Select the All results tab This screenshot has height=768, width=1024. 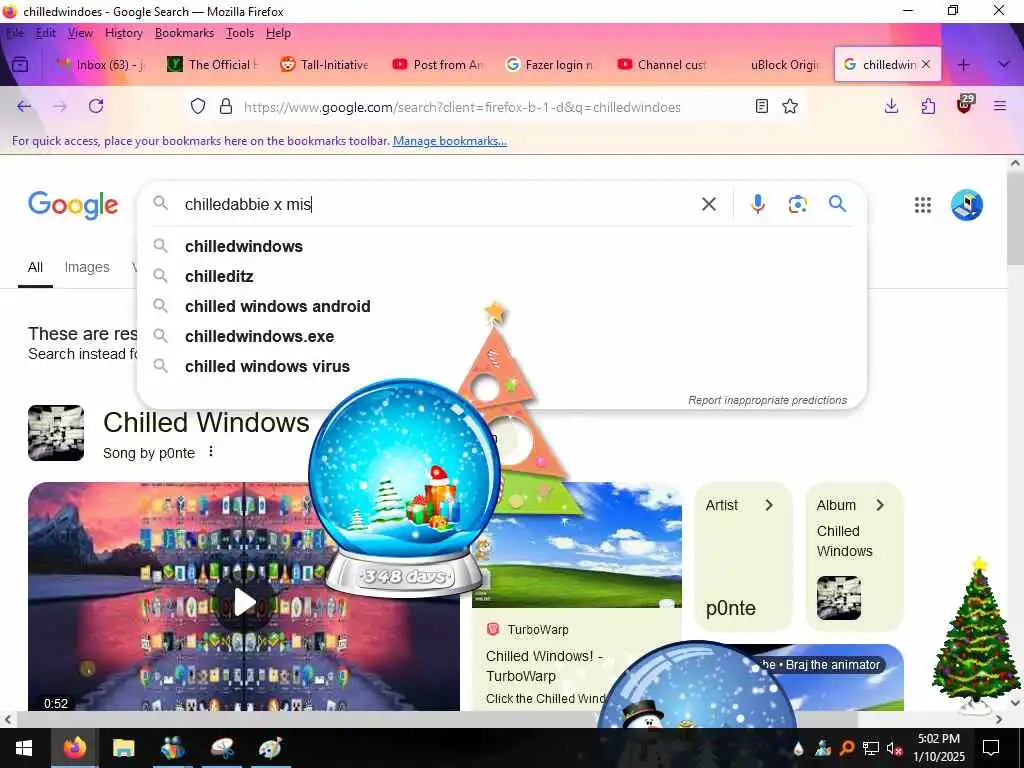point(35,267)
